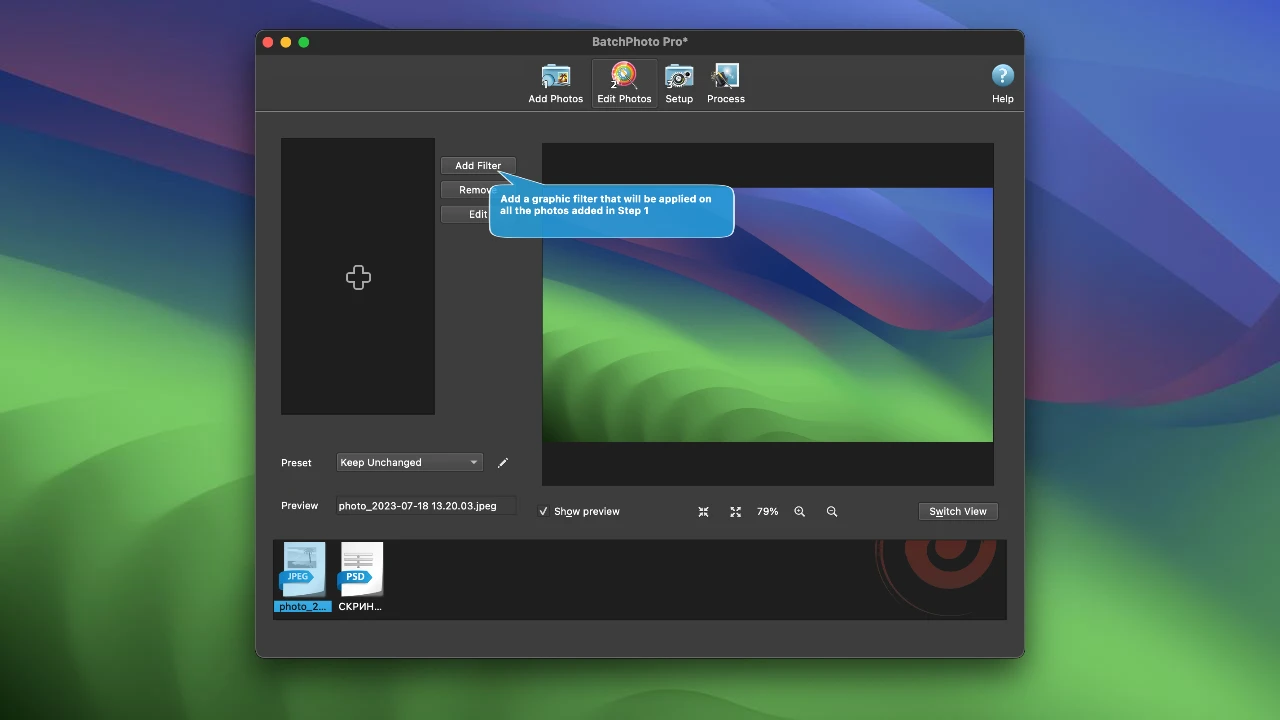The height and width of the screenshot is (720, 1280).
Task: Click the zoom in magnifier
Action: click(800, 512)
